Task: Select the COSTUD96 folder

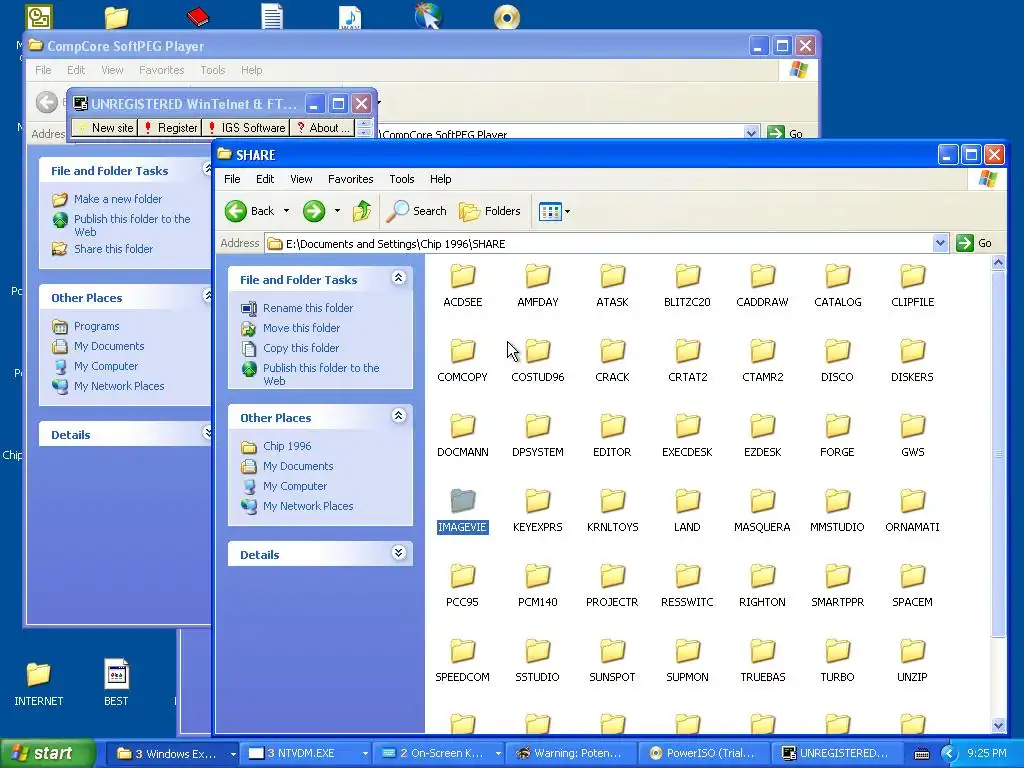Action: tap(537, 361)
